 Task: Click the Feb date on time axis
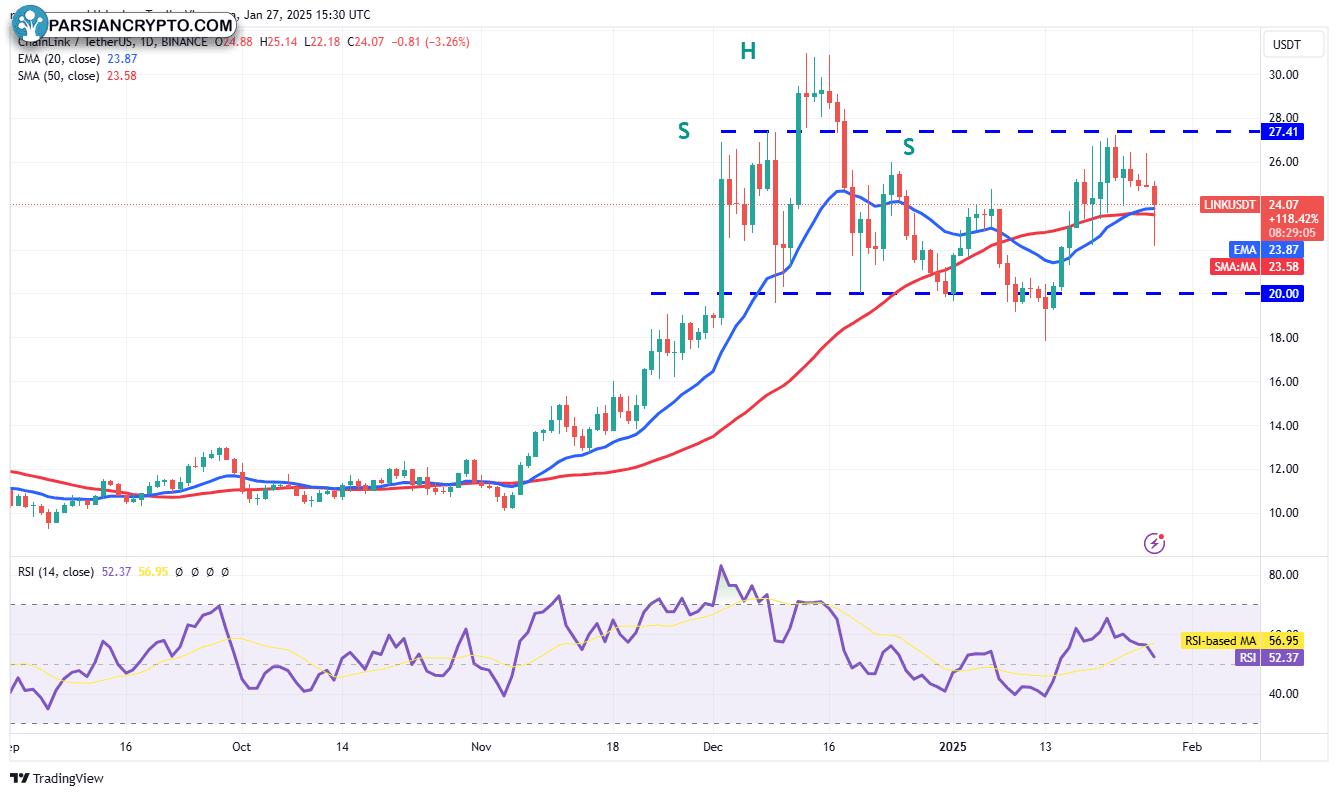[1190, 746]
